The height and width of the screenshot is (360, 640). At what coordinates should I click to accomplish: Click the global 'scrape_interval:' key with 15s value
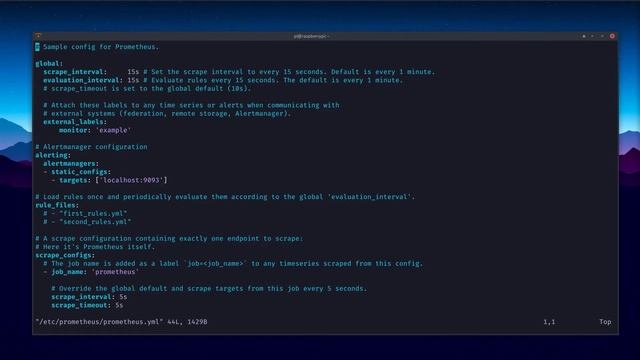[75, 72]
